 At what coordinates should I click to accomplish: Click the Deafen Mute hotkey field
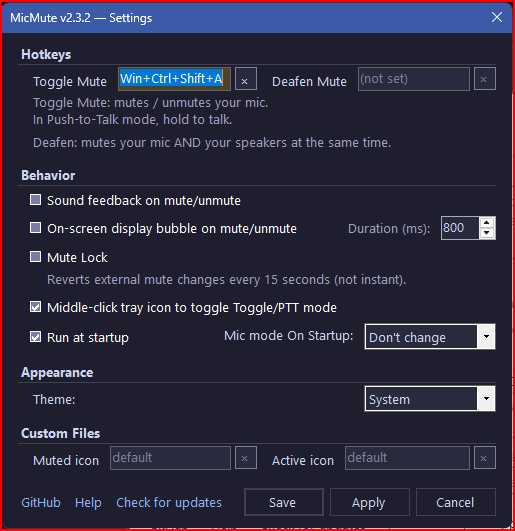click(x=414, y=79)
